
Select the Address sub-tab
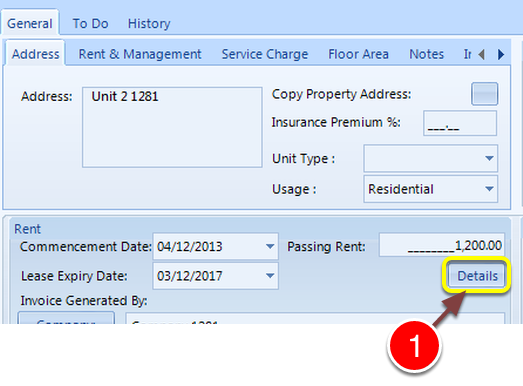pos(35,54)
